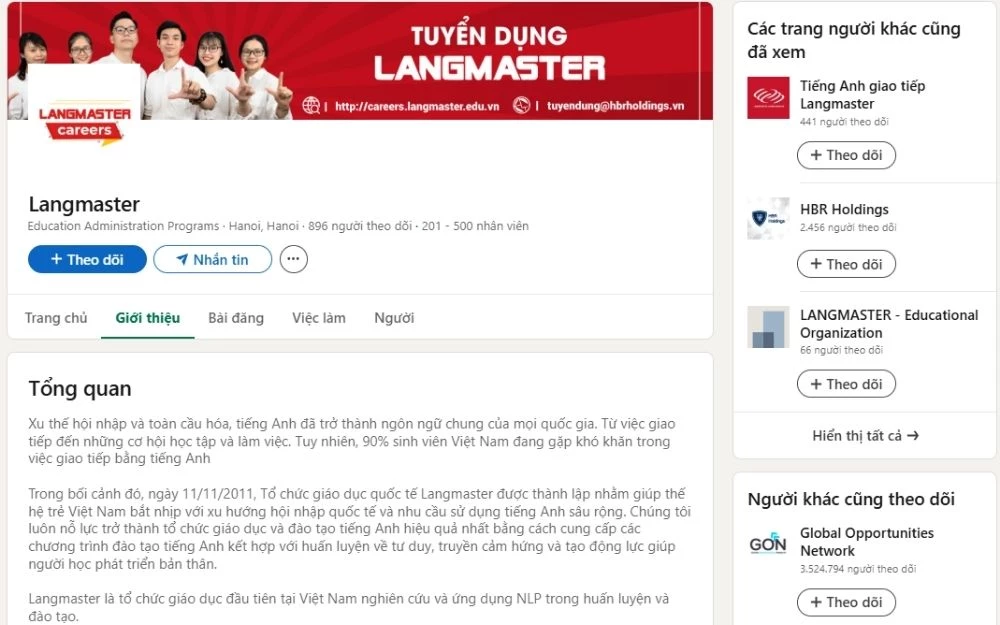
Task: Open the Người tab
Action: coord(392,317)
